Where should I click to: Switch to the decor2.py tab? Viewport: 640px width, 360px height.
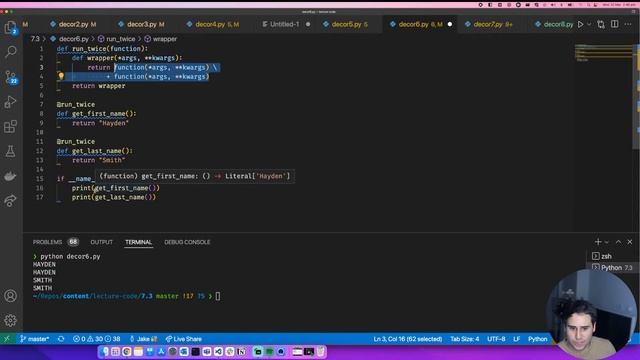click(x=73, y=24)
